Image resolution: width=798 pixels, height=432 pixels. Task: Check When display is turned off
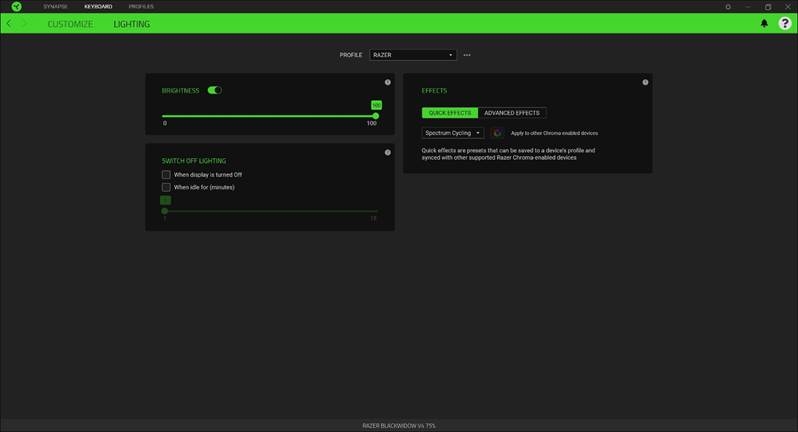click(166, 175)
